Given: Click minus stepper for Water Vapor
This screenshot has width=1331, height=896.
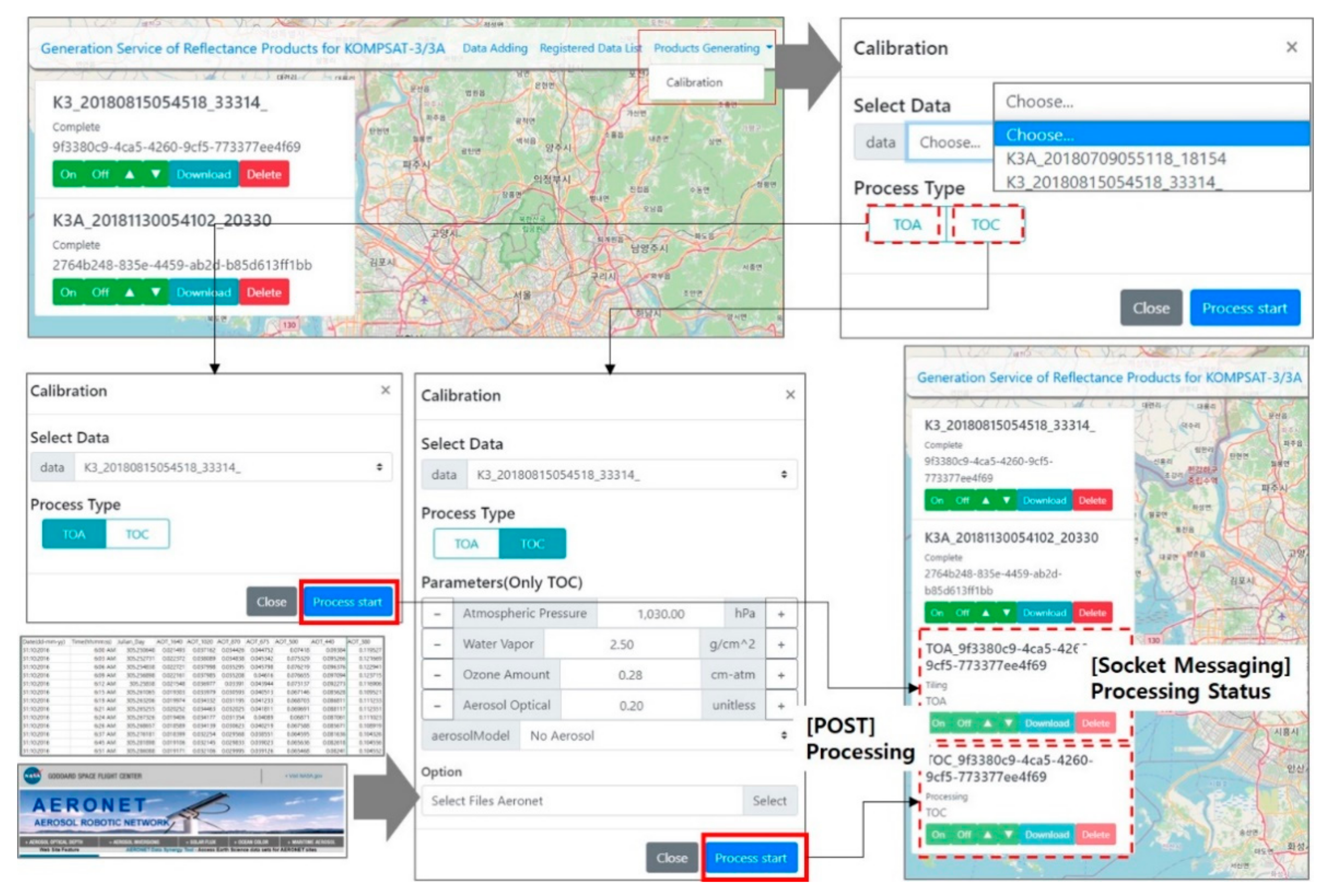Looking at the screenshot, I should click(x=437, y=645).
